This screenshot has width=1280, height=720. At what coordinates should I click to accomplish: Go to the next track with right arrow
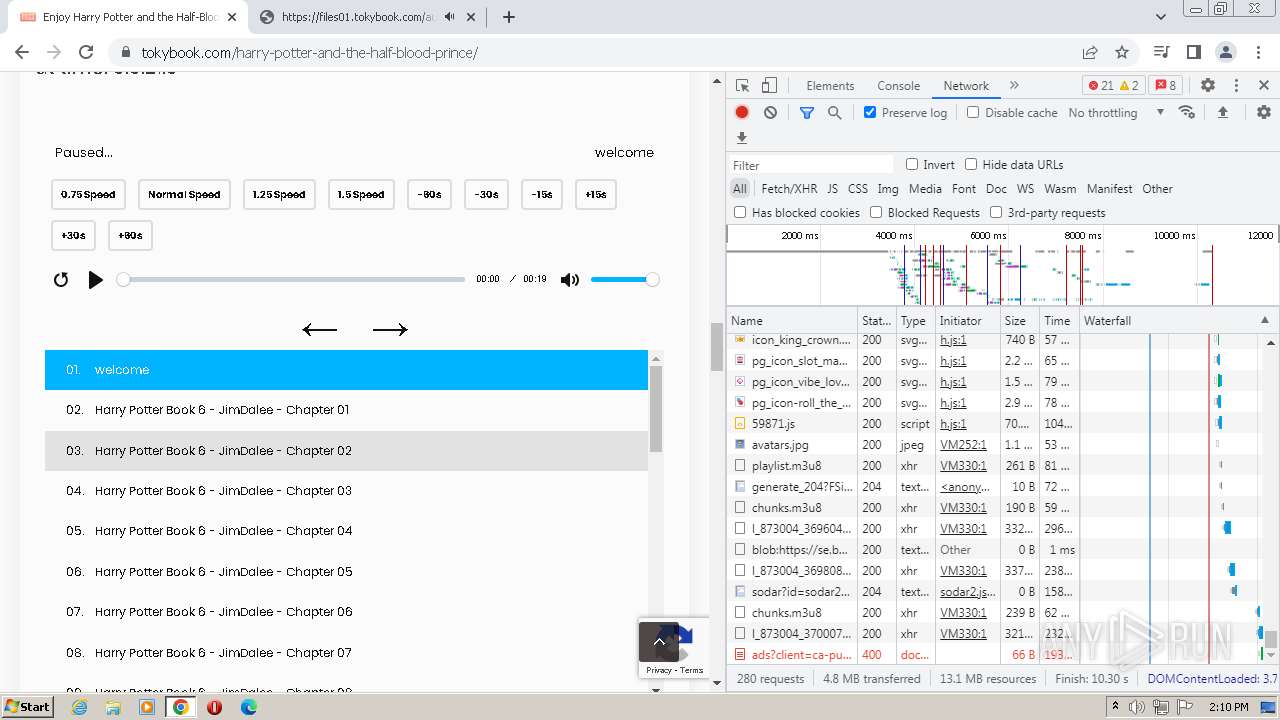point(390,330)
